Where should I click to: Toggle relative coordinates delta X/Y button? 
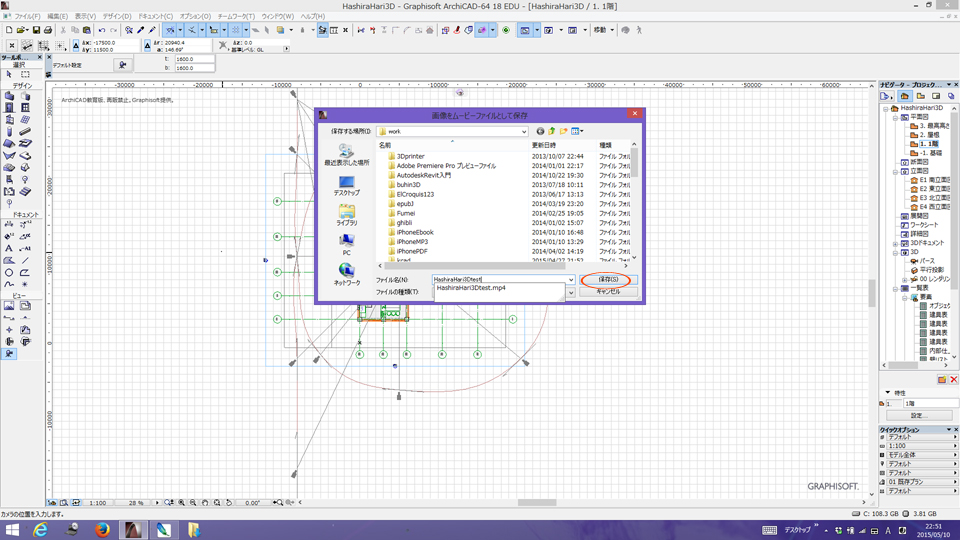(76, 46)
